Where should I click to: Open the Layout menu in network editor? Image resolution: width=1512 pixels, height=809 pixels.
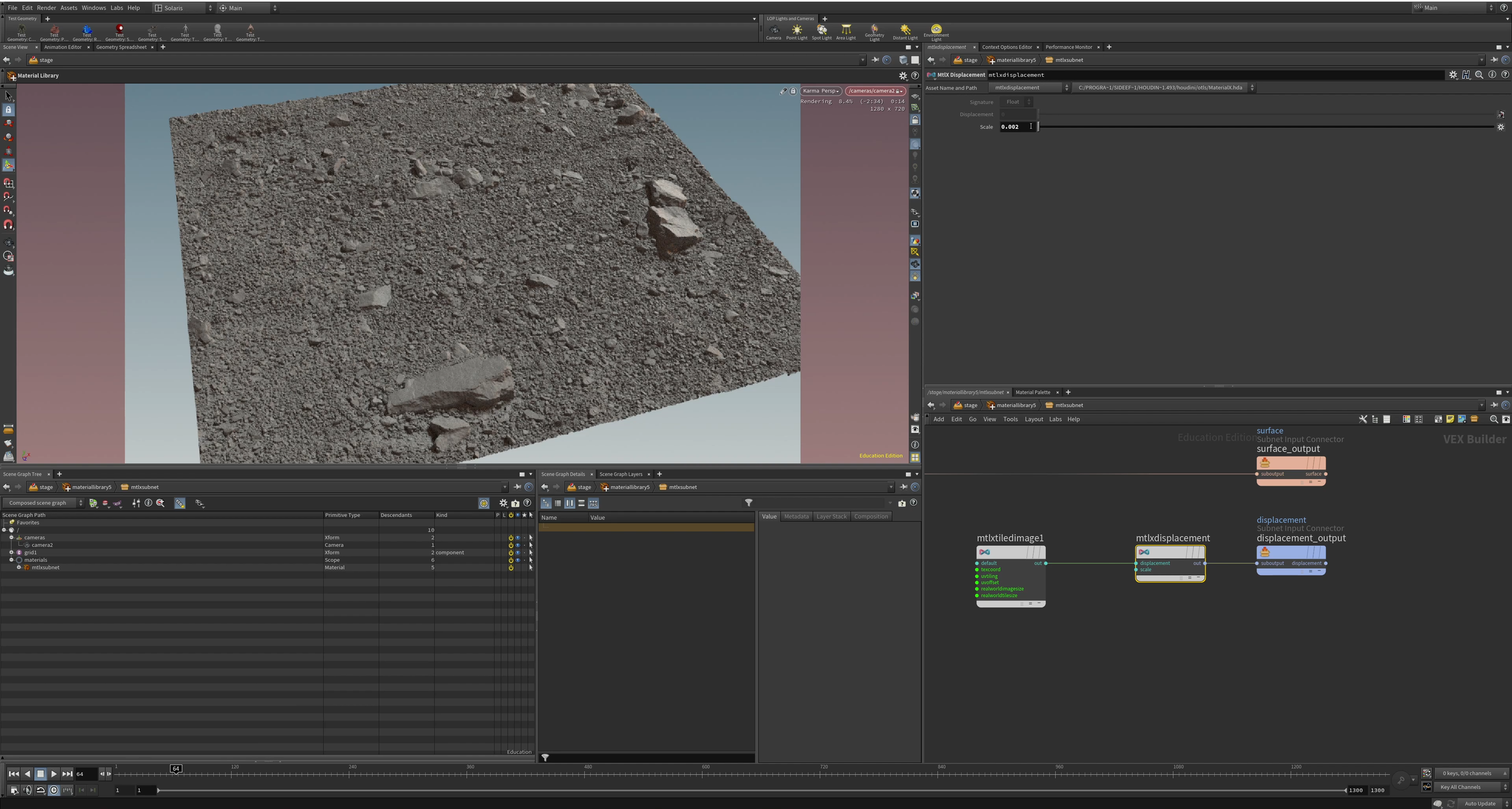tap(1034, 419)
